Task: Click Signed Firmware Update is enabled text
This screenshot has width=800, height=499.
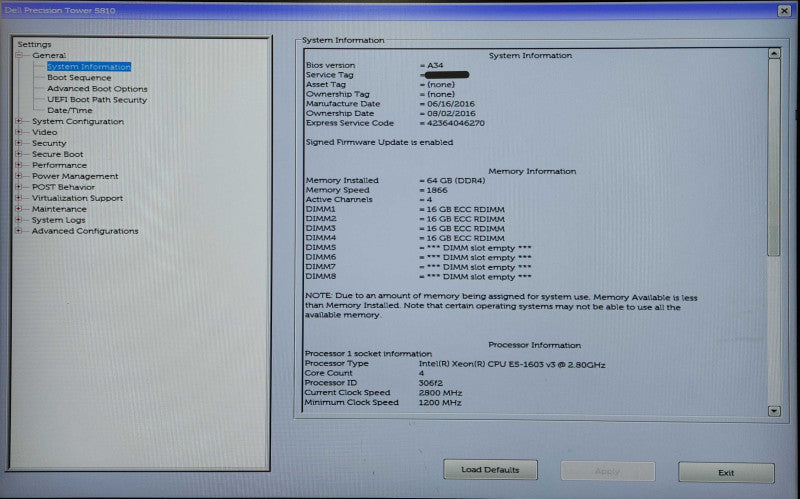Action: [379, 142]
